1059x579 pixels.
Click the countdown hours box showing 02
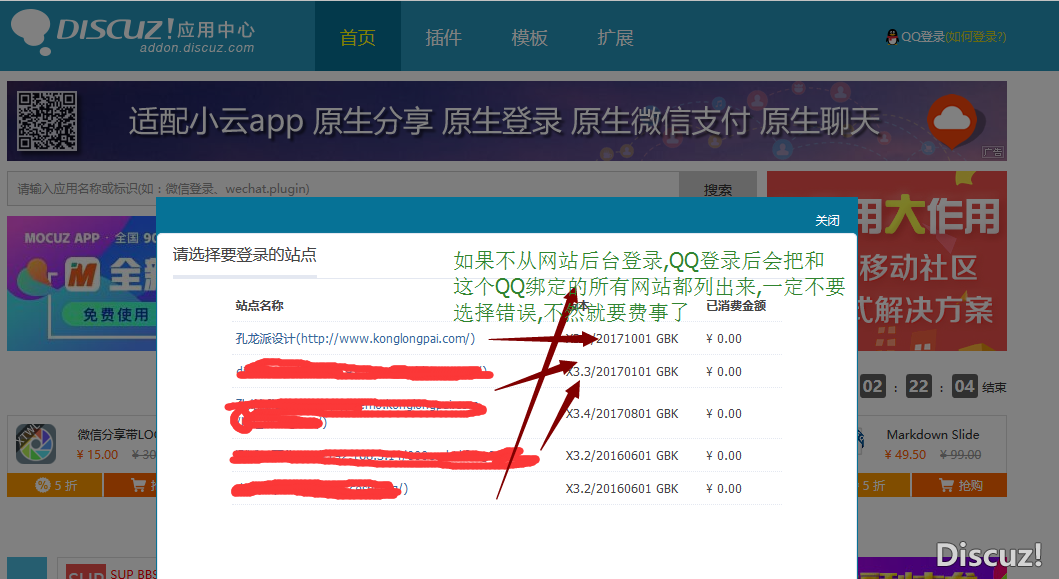coord(873,386)
